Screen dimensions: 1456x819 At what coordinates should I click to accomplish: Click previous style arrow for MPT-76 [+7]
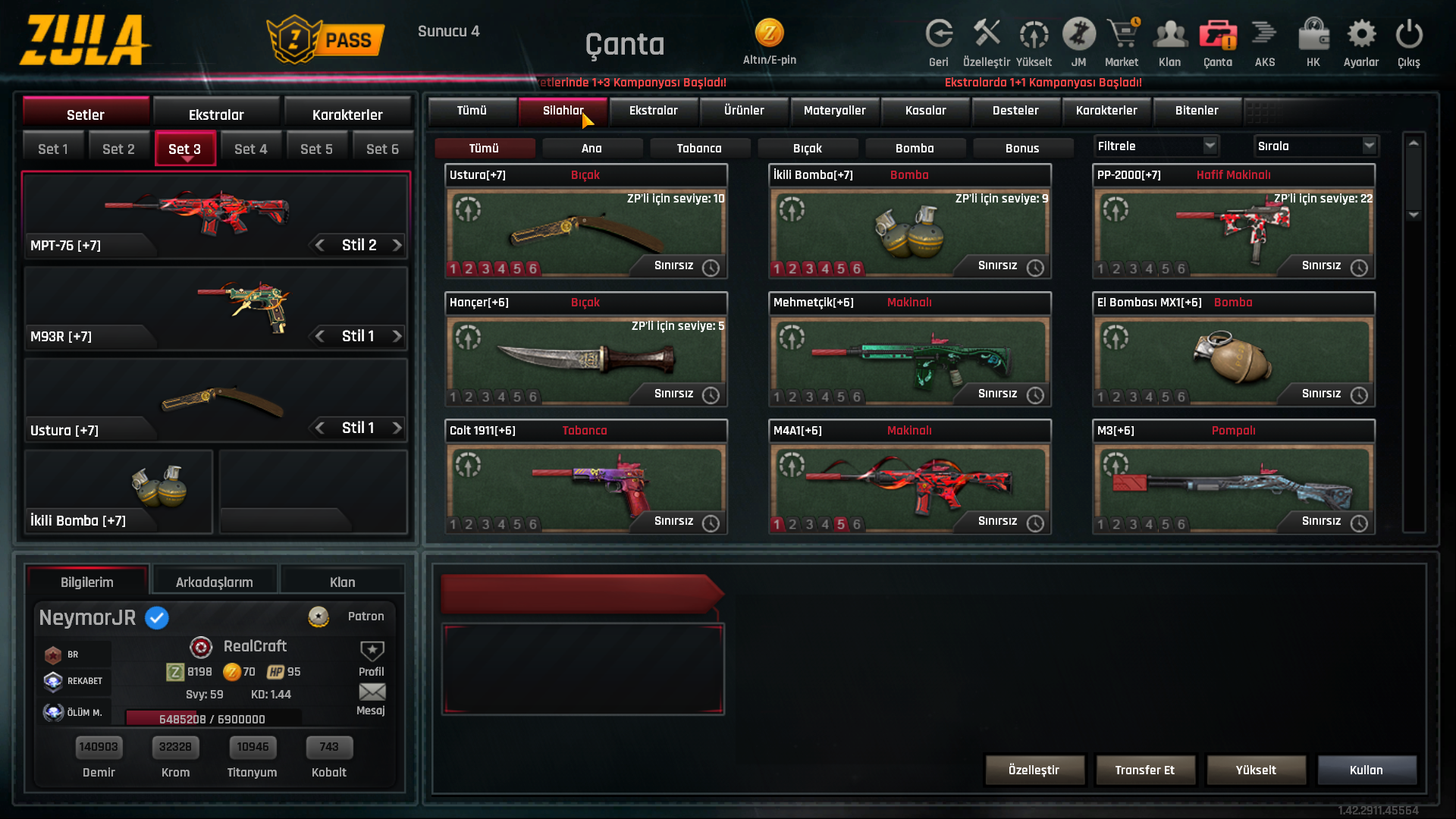tap(319, 245)
